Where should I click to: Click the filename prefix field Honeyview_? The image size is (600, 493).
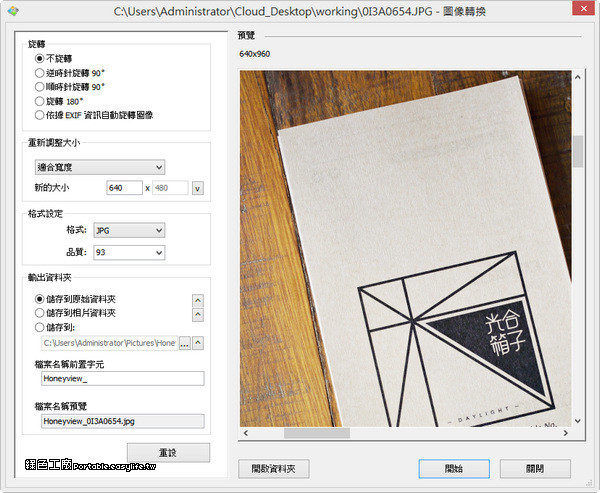[x=123, y=379]
